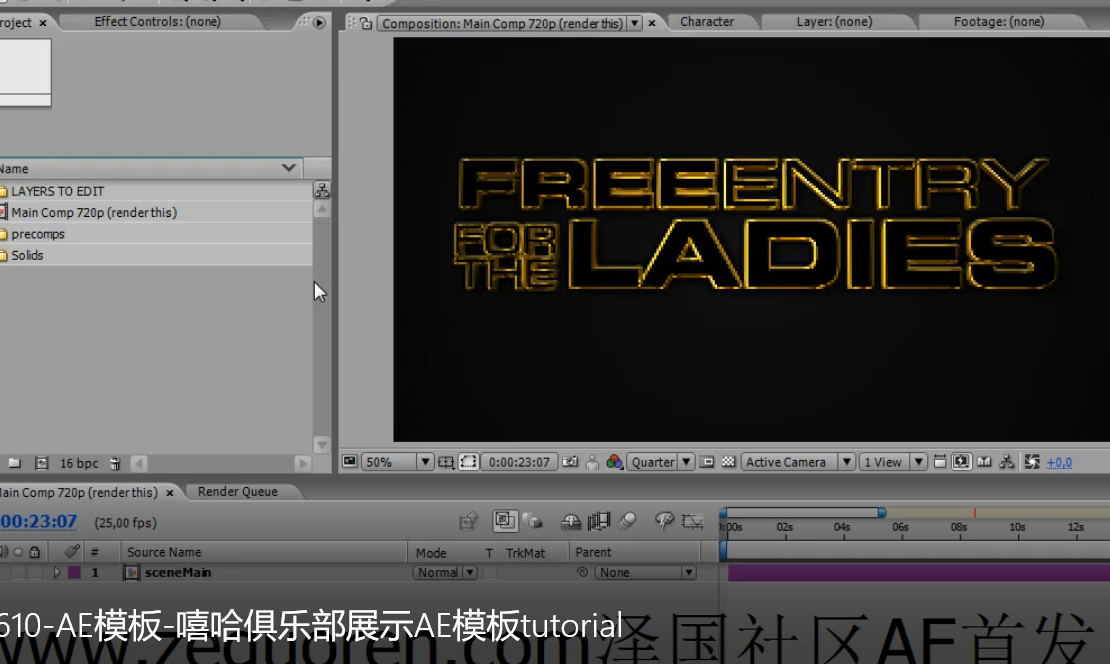Open 1 View layout dropdown
The width and height of the screenshot is (1110, 664).
click(x=893, y=462)
